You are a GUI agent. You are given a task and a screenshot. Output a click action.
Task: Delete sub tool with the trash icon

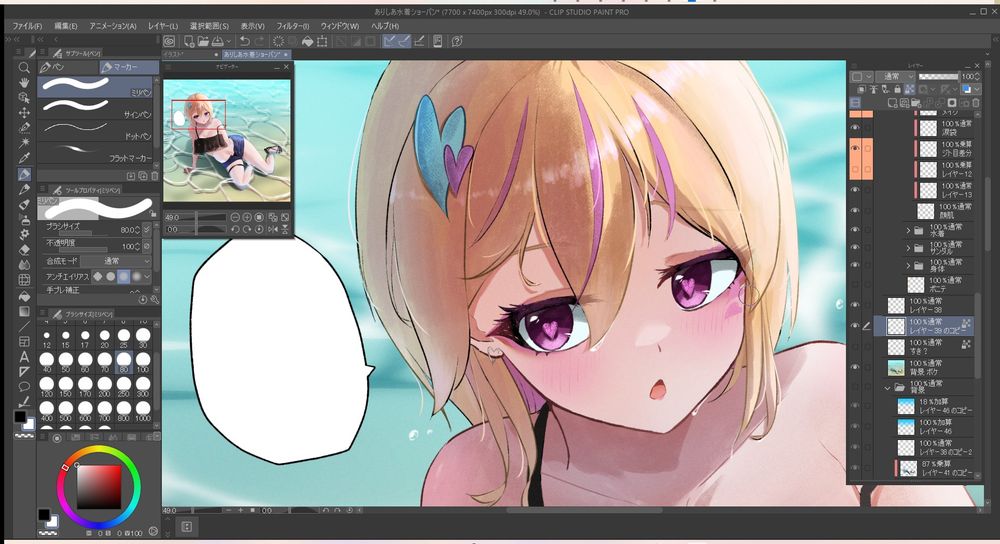(x=154, y=175)
